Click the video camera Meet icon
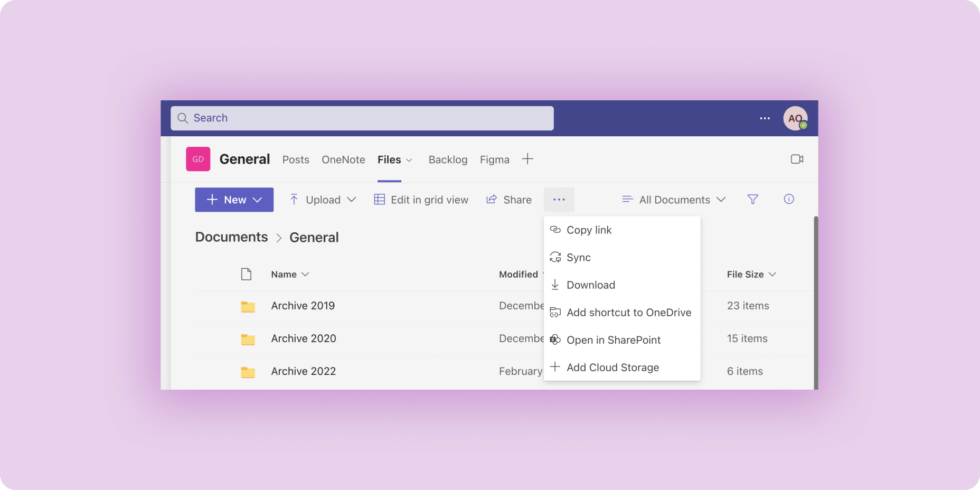Screen dimensions: 980x490 pos(797,159)
